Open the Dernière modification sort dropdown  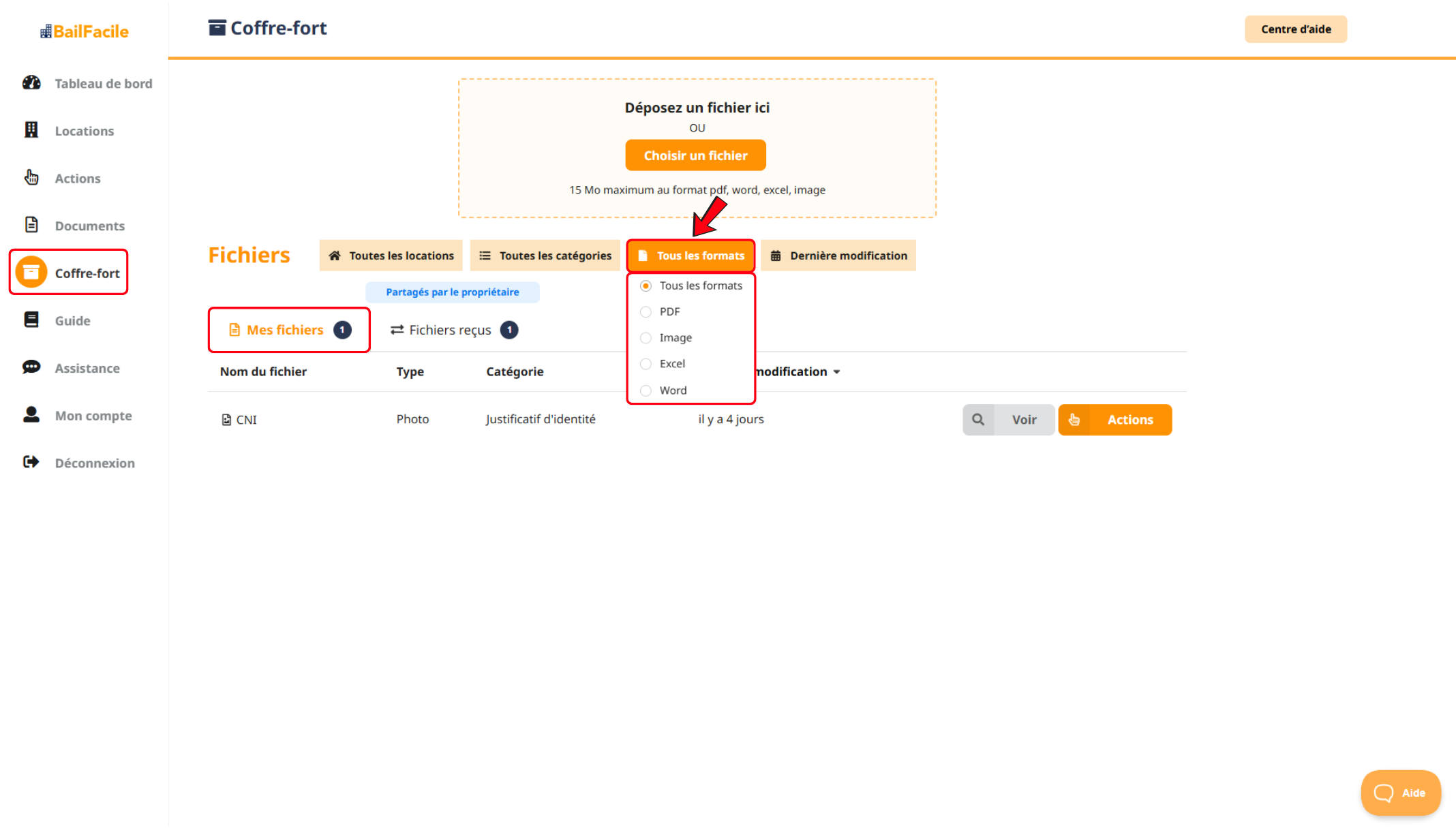click(838, 256)
